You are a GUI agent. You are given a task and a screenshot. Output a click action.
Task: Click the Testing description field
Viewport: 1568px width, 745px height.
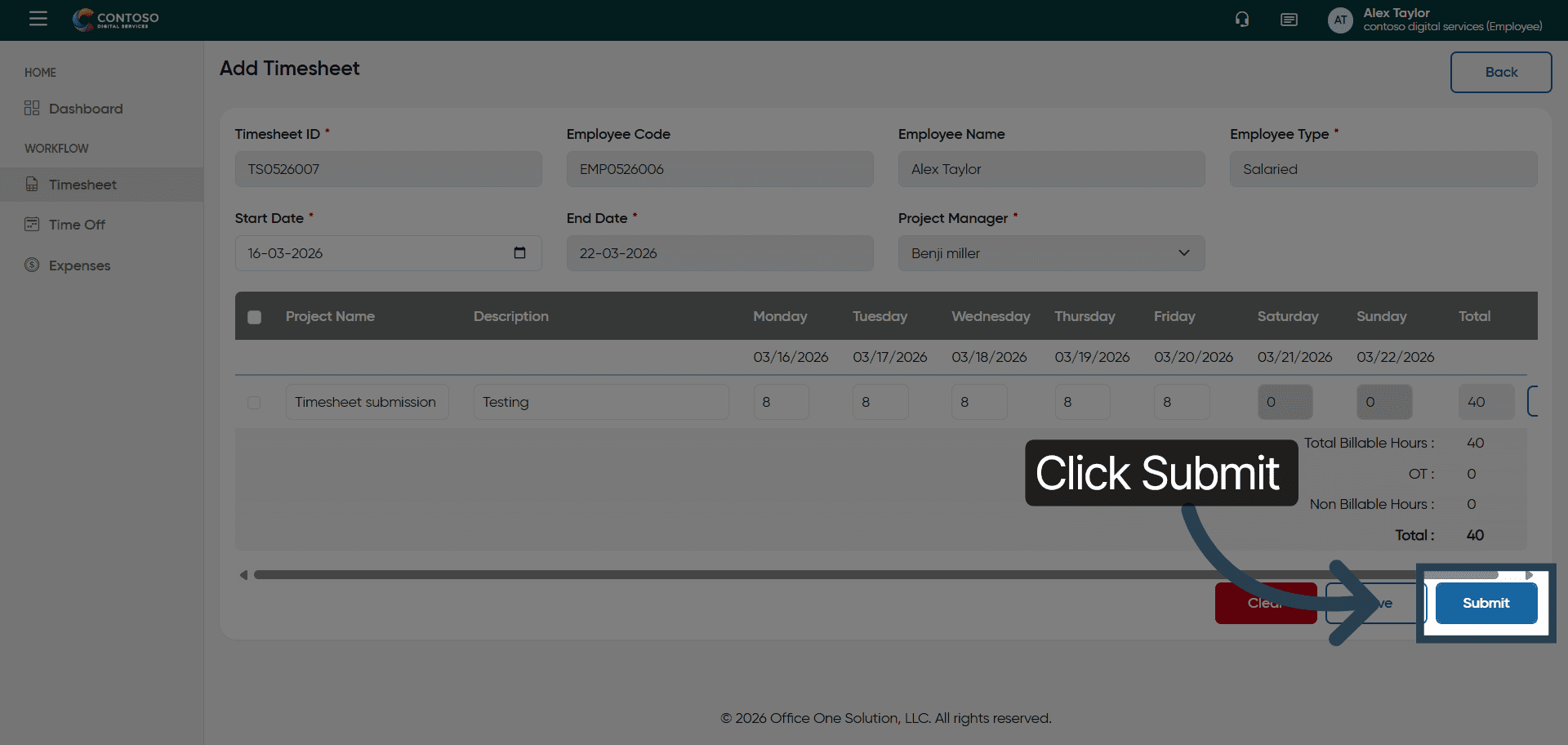coord(600,402)
